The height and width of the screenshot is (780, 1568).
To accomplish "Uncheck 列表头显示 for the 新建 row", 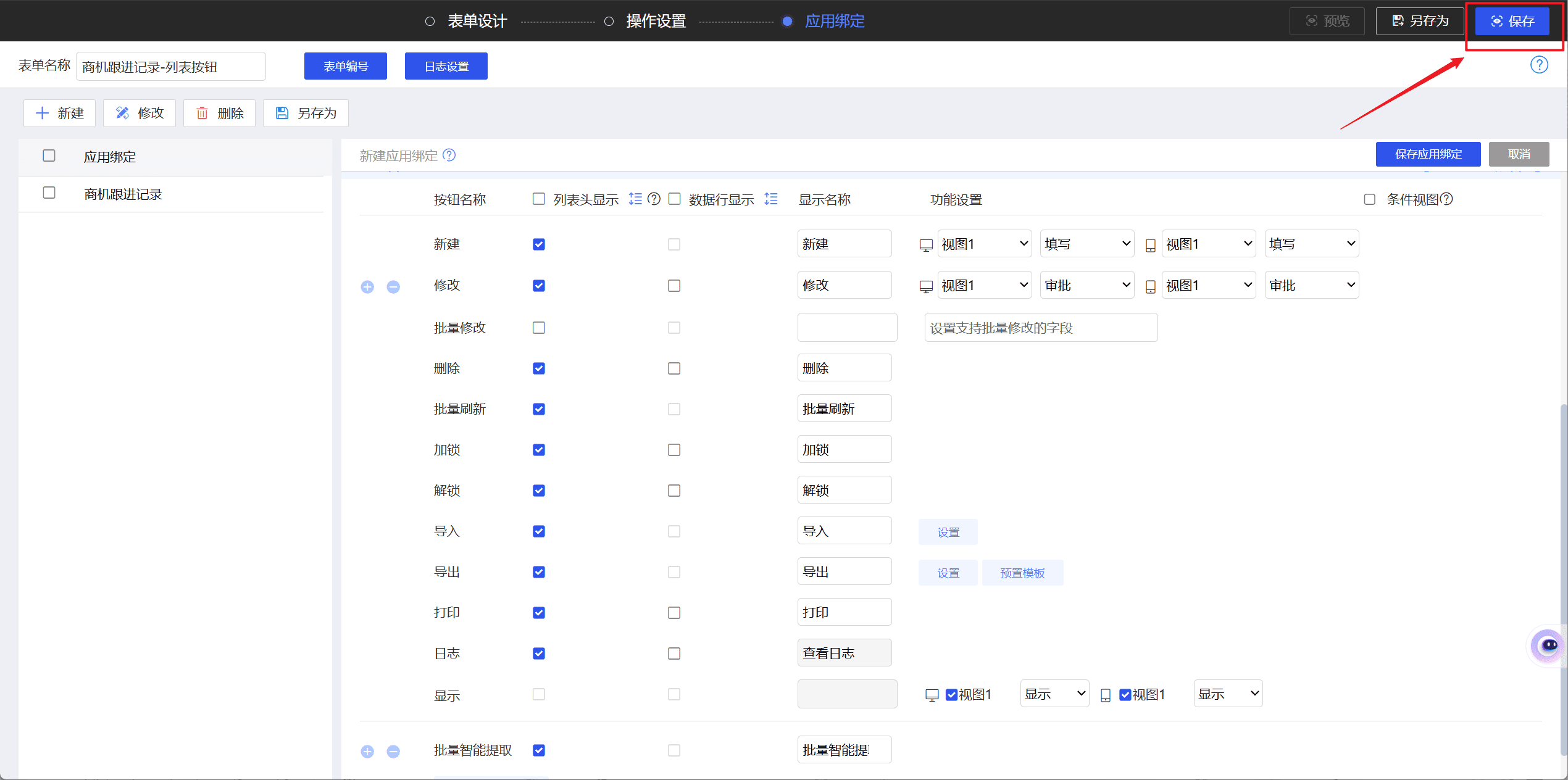I will tap(539, 244).
